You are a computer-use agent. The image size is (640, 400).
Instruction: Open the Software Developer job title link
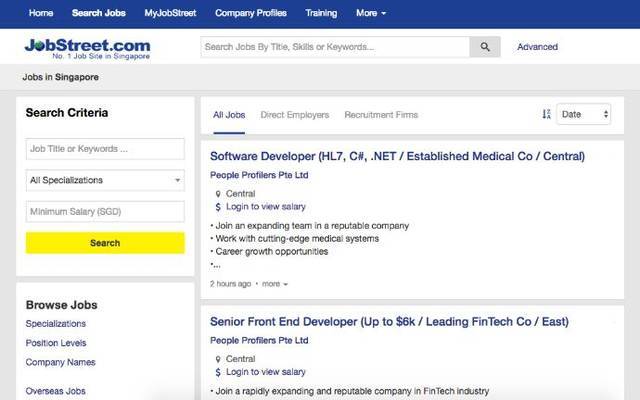[x=397, y=156]
